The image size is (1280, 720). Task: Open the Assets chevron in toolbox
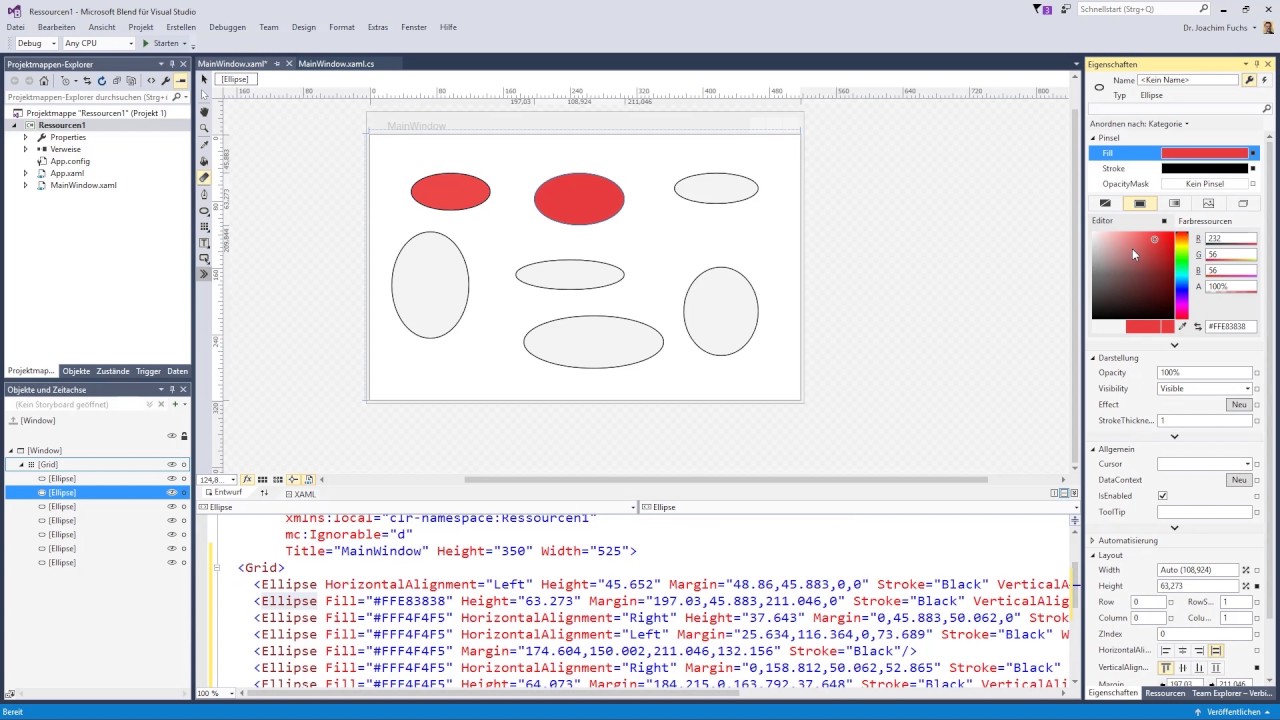click(204, 274)
